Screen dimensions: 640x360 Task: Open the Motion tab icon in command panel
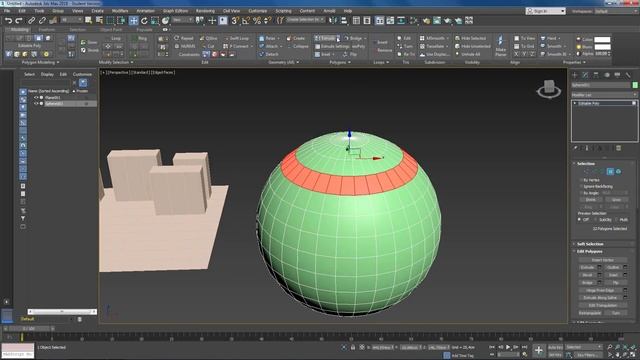(607, 75)
